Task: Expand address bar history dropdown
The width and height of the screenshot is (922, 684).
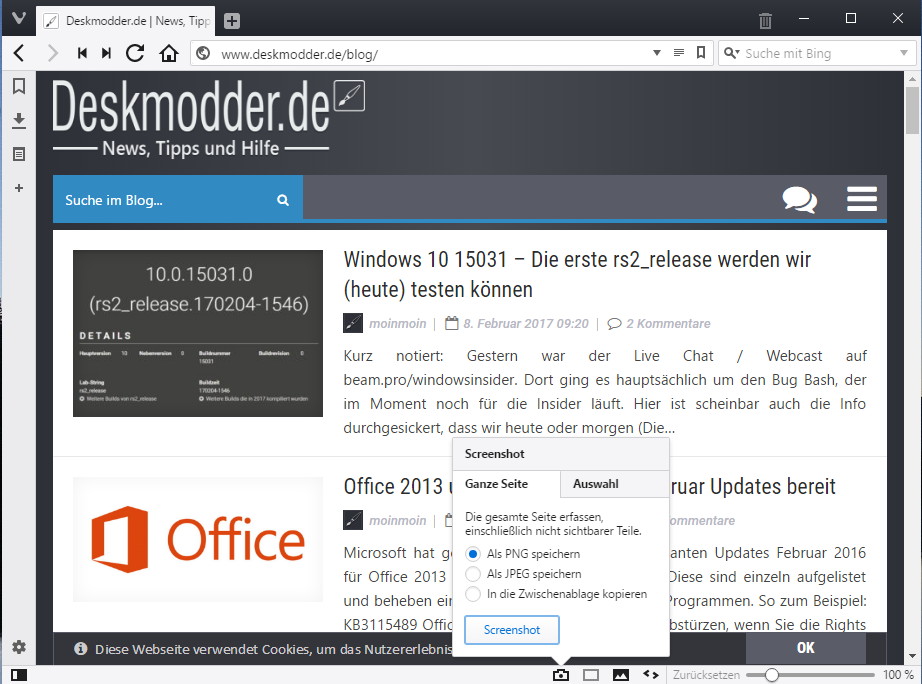Action: 657,53
